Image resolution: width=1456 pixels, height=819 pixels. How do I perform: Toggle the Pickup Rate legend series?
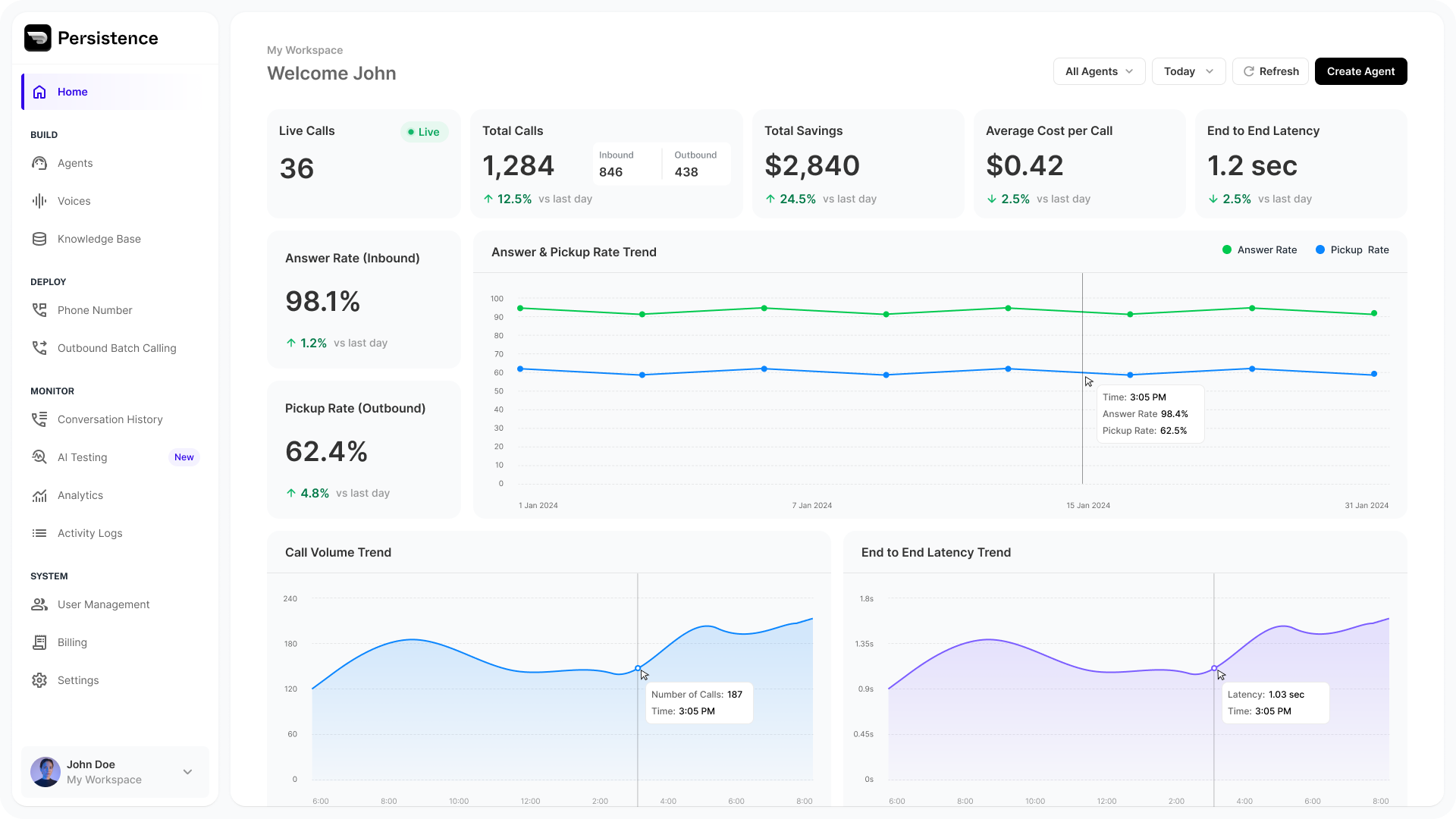click(1352, 250)
